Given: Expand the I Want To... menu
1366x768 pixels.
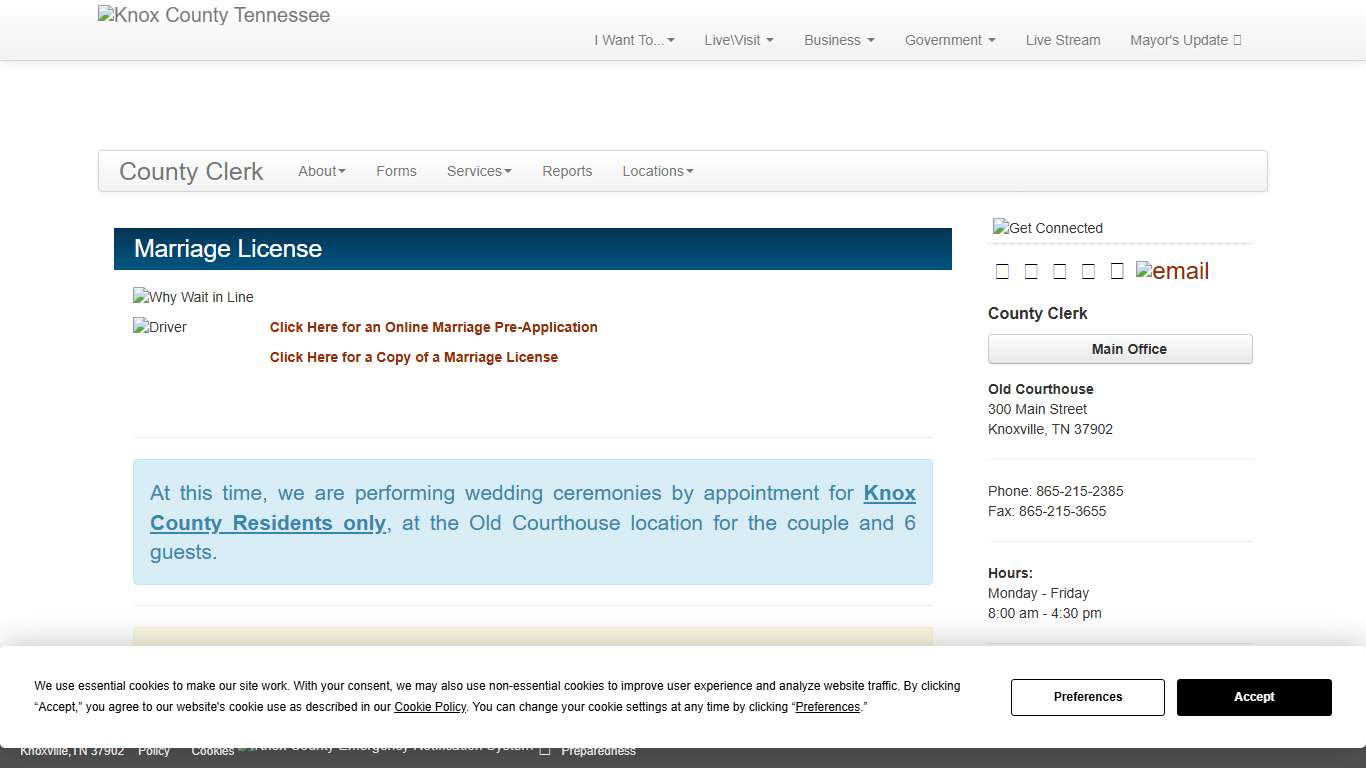Looking at the screenshot, I should pos(633,40).
